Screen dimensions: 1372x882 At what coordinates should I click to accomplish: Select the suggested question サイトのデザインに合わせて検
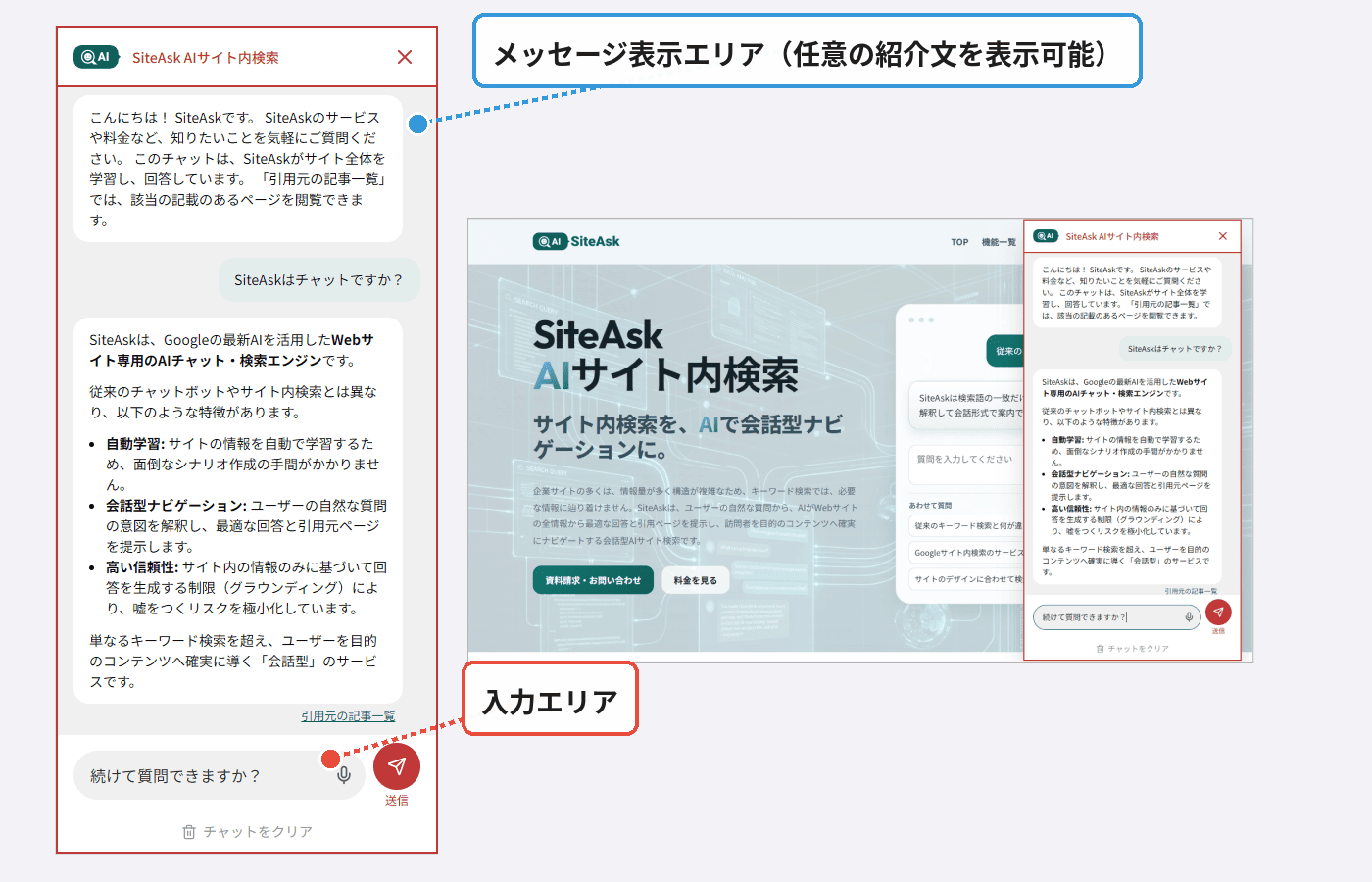coord(966,579)
